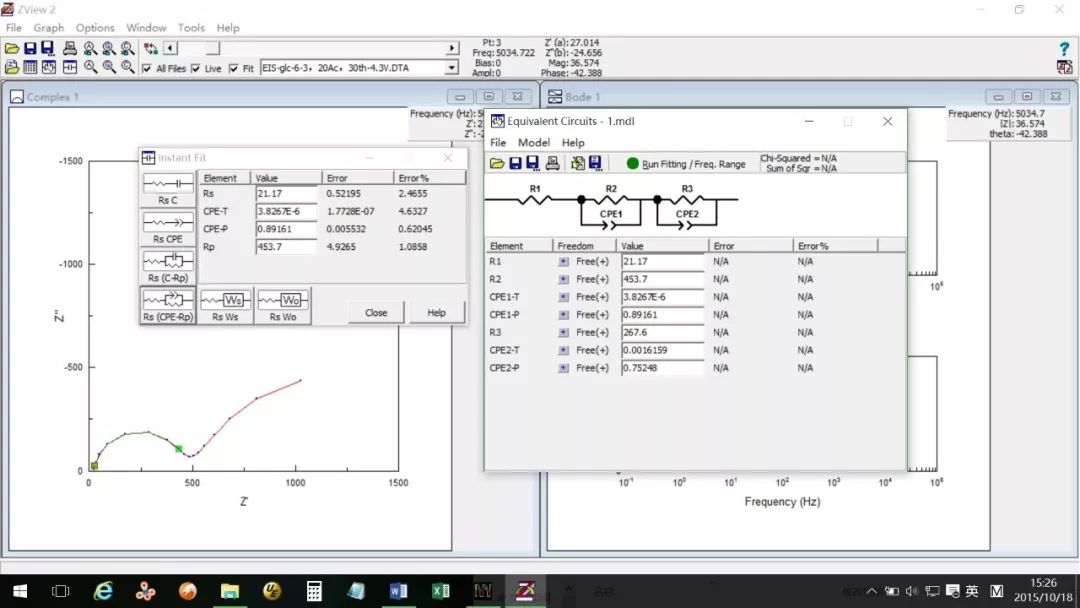Click the Rp value field in Instant Fit
Image resolution: width=1080 pixels, height=608 pixels.
click(x=286, y=247)
